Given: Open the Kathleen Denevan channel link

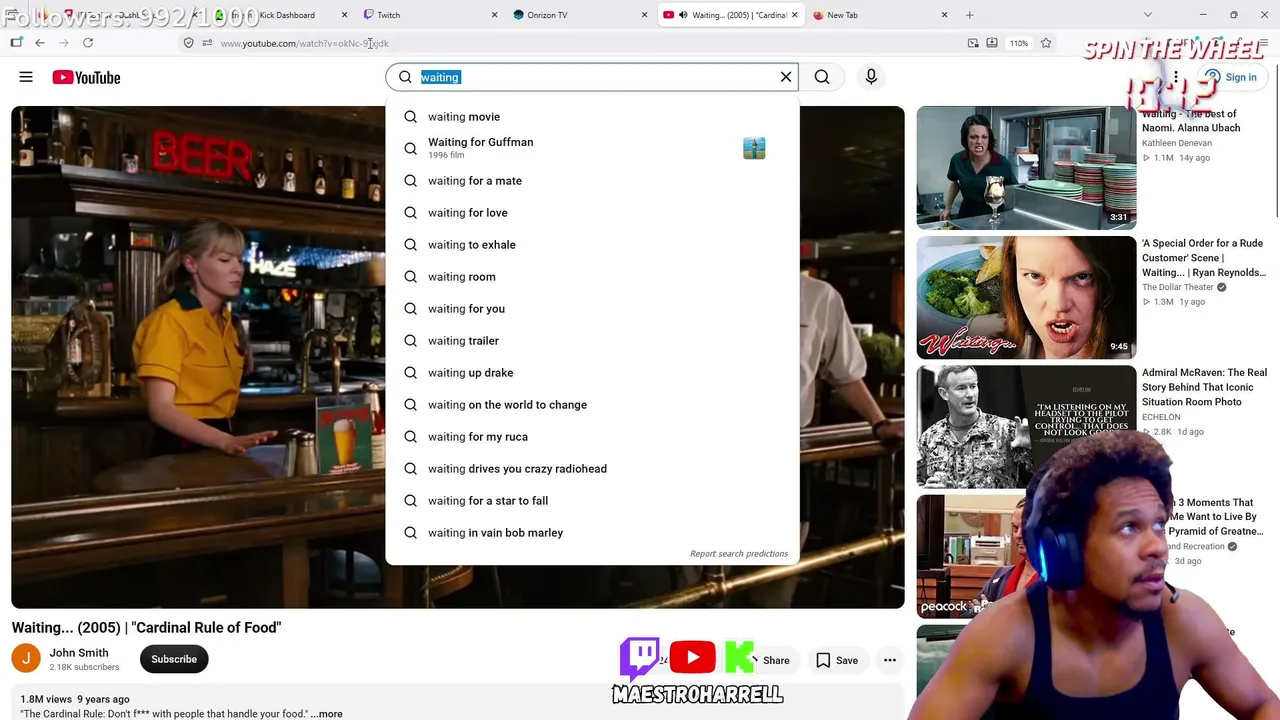Looking at the screenshot, I should point(1177,143).
